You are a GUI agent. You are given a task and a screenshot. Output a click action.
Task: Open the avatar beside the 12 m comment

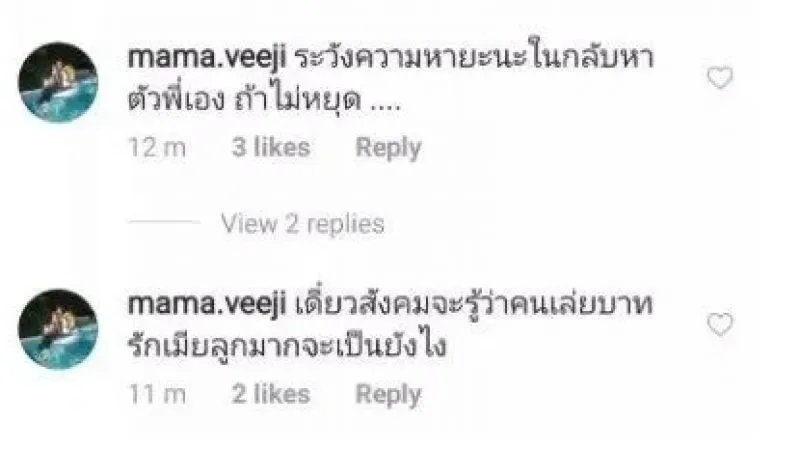point(58,82)
